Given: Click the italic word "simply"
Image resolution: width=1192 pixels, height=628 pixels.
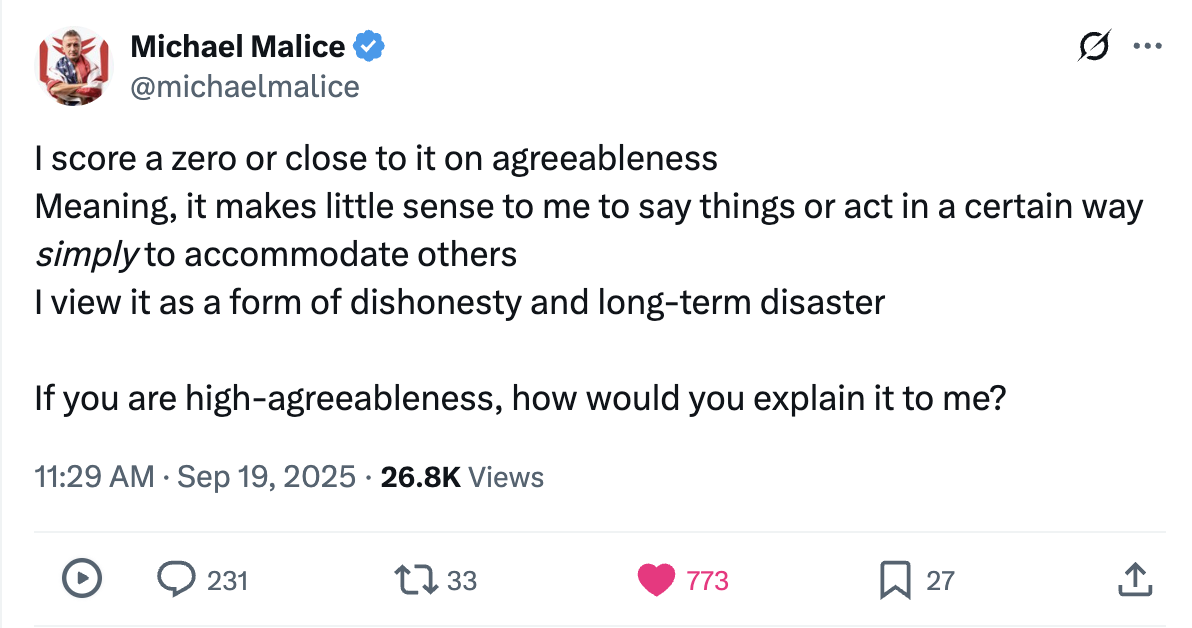Looking at the screenshot, I should click(x=85, y=255).
